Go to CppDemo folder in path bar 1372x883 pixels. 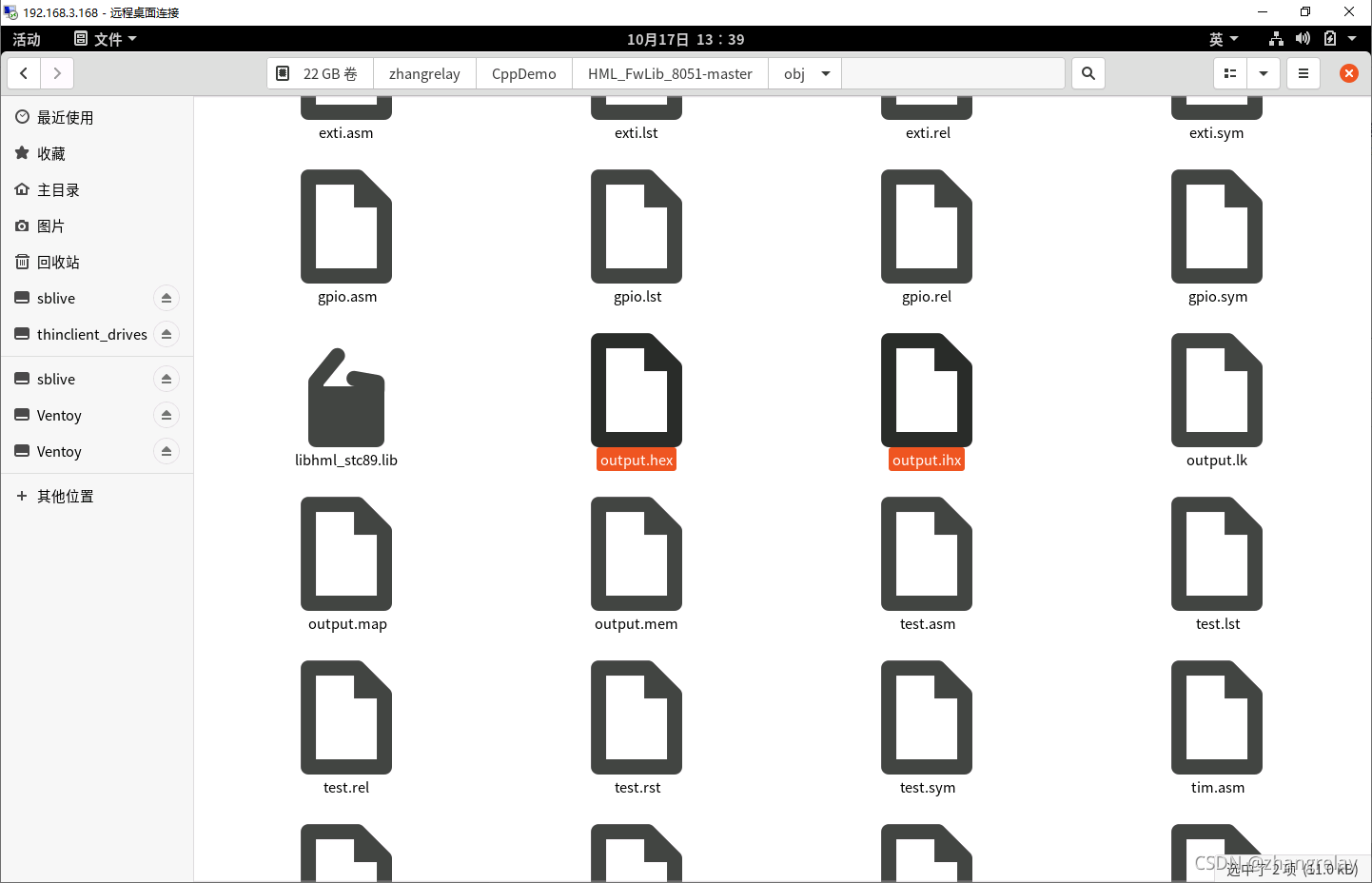(524, 73)
